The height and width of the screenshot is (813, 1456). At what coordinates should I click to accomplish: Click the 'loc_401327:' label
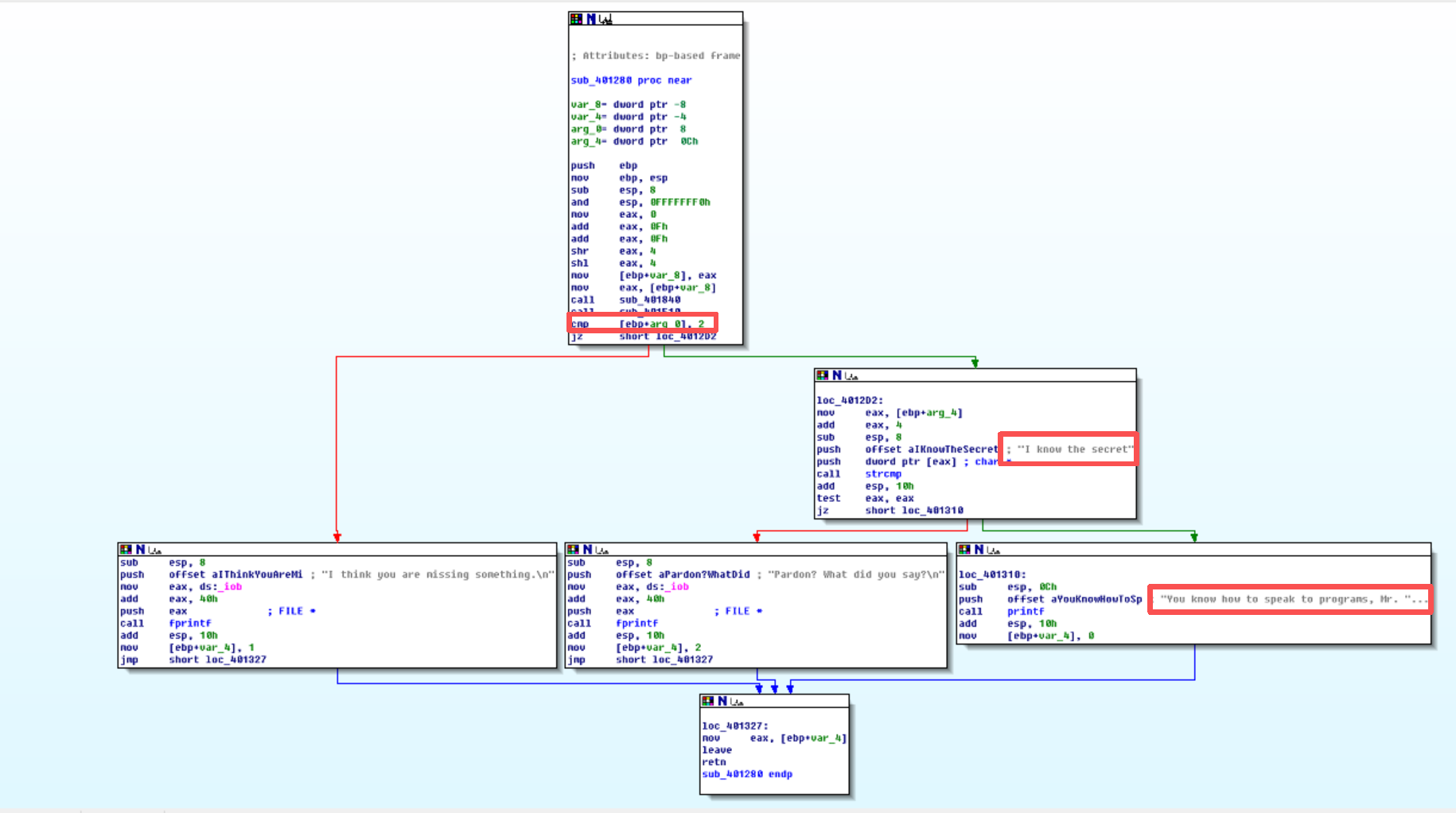click(735, 726)
